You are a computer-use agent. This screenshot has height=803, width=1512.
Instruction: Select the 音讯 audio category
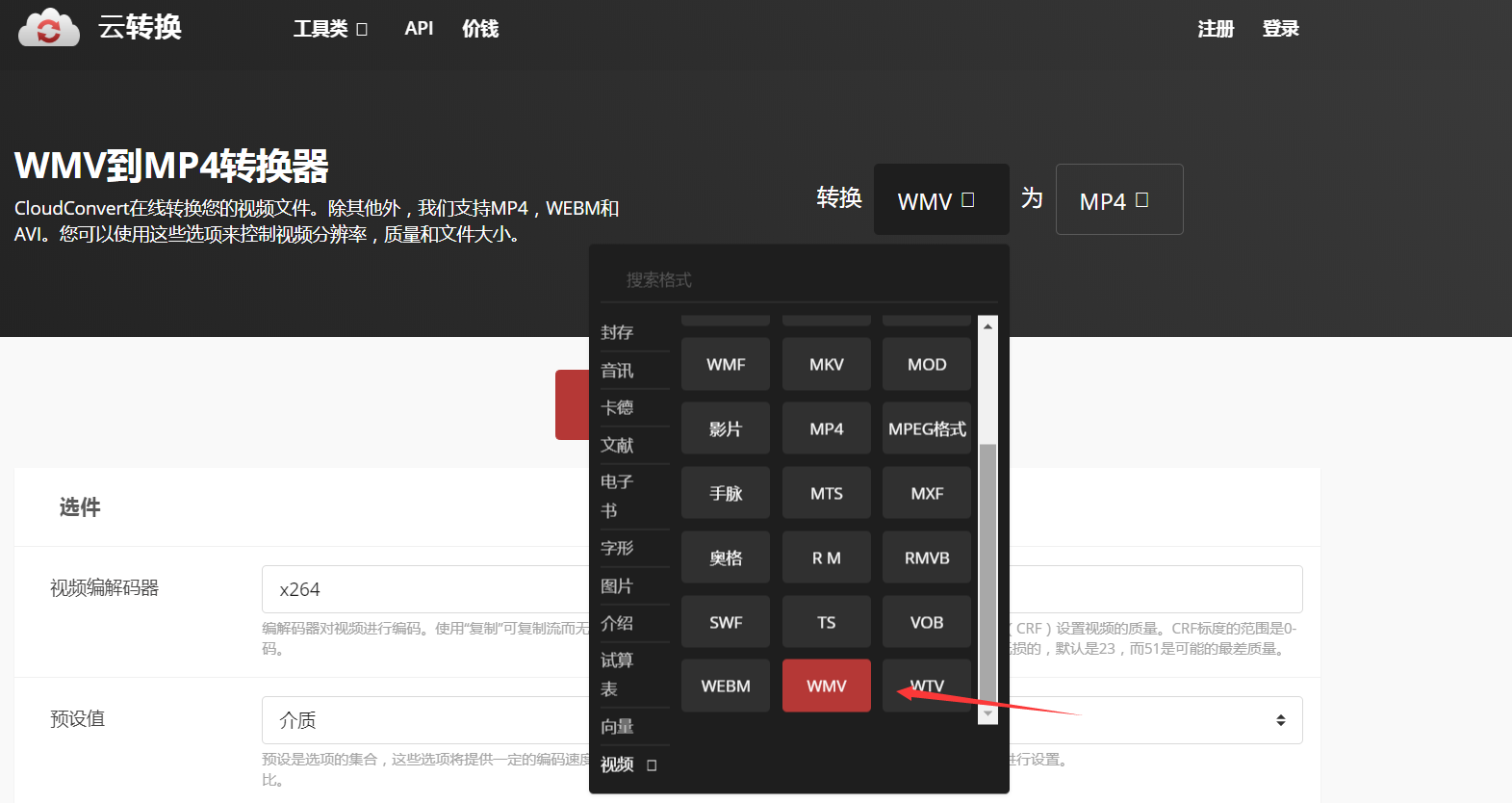coord(617,371)
